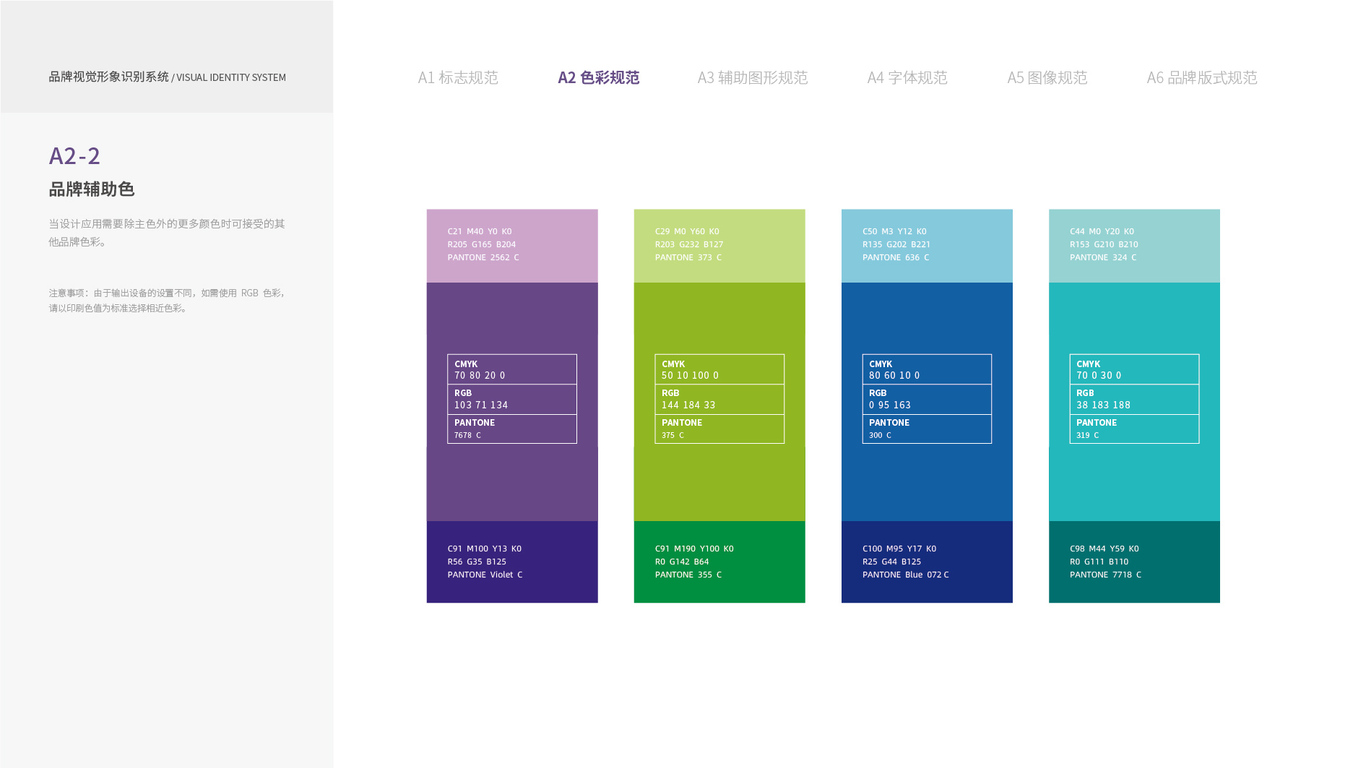Pick the main blue PANTONE 300 C swatch

pyautogui.click(x=927, y=402)
